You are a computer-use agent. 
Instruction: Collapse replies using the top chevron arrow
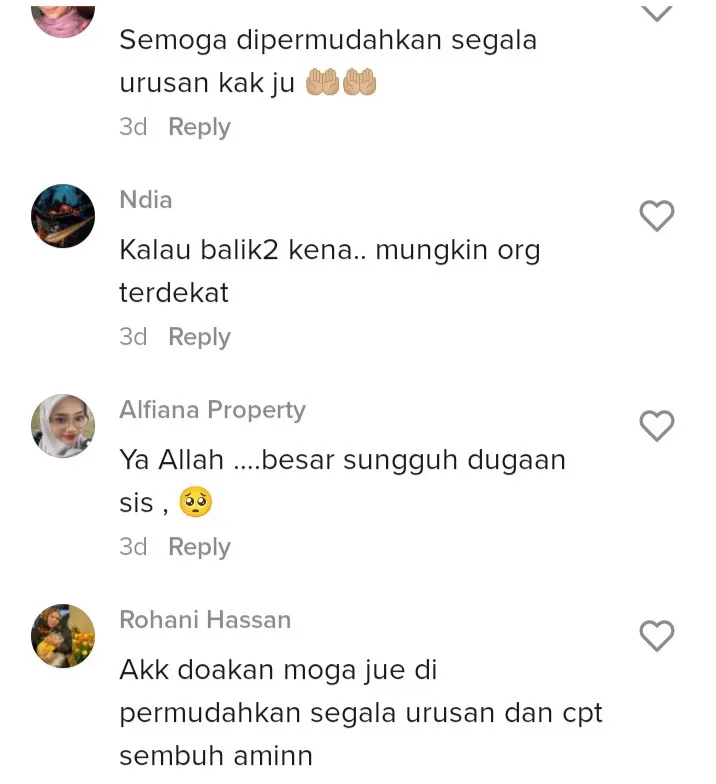[x=656, y=13]
